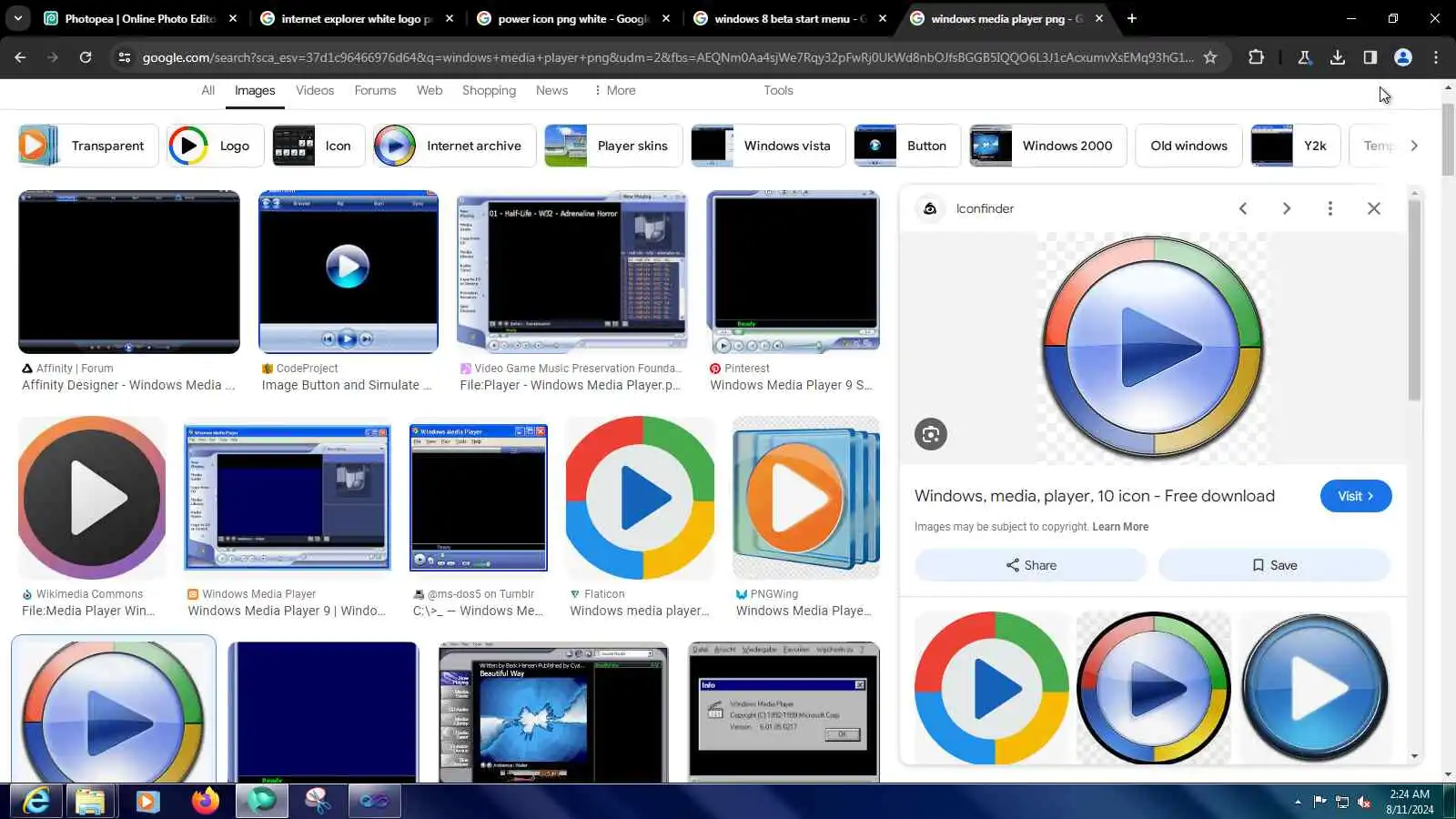Click the address bar URL field
Screen dimensions: 1456x819
(x=667, y=57)
